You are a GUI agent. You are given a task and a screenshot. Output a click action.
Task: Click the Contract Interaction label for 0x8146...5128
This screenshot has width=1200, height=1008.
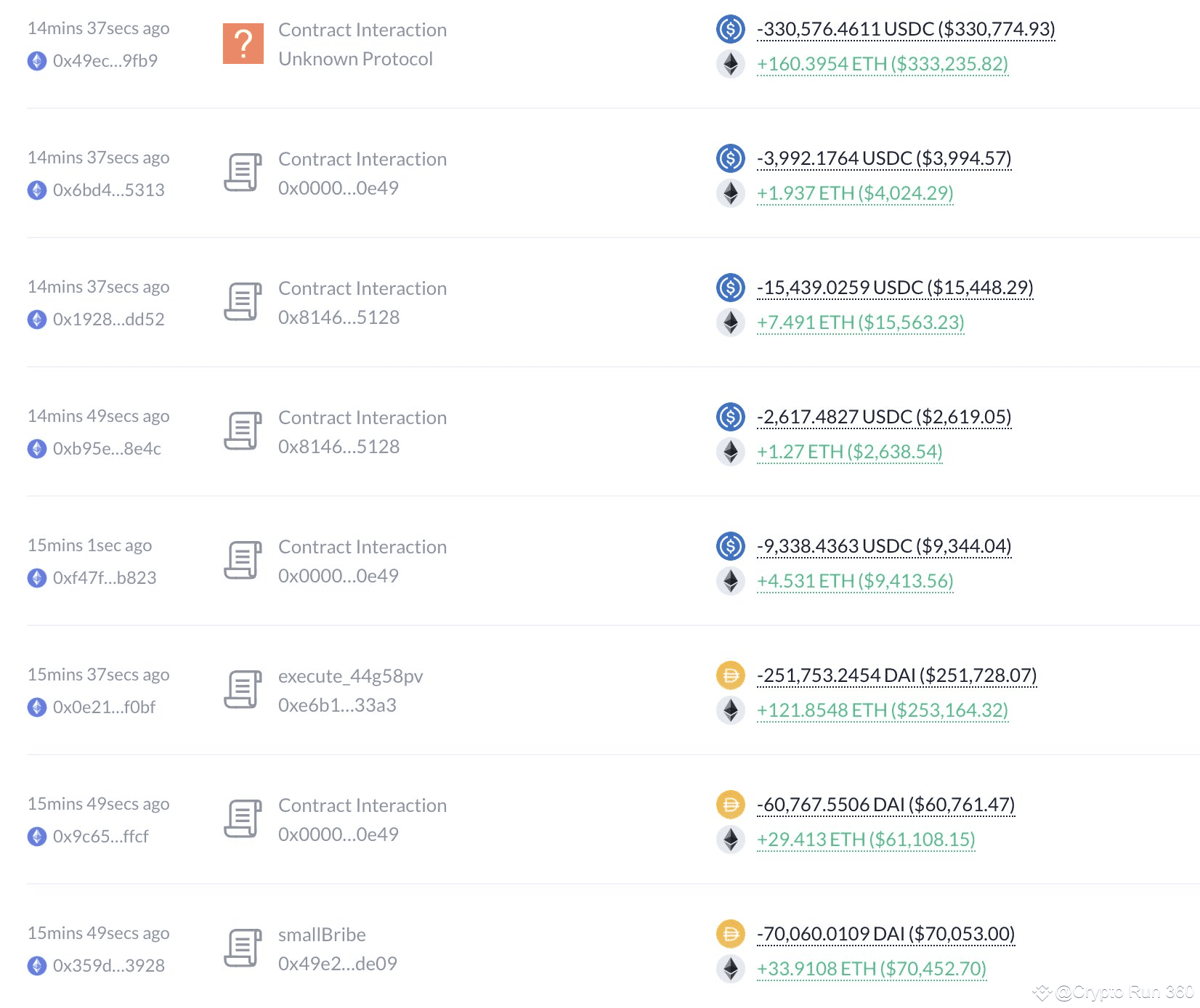click(362, 288)
